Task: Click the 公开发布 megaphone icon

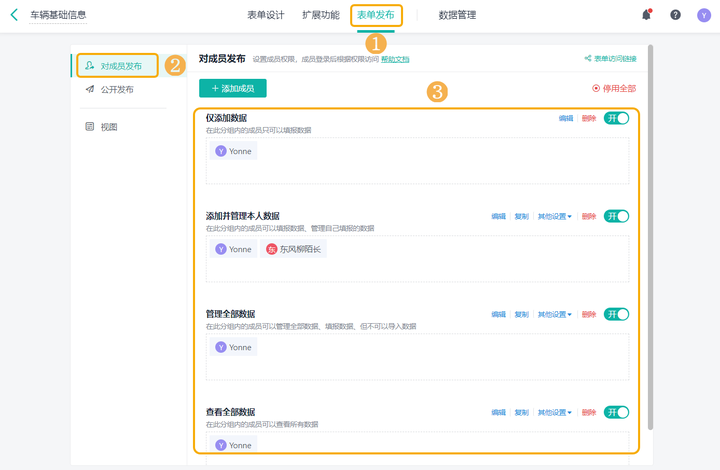Action: (x=90, y=89)
